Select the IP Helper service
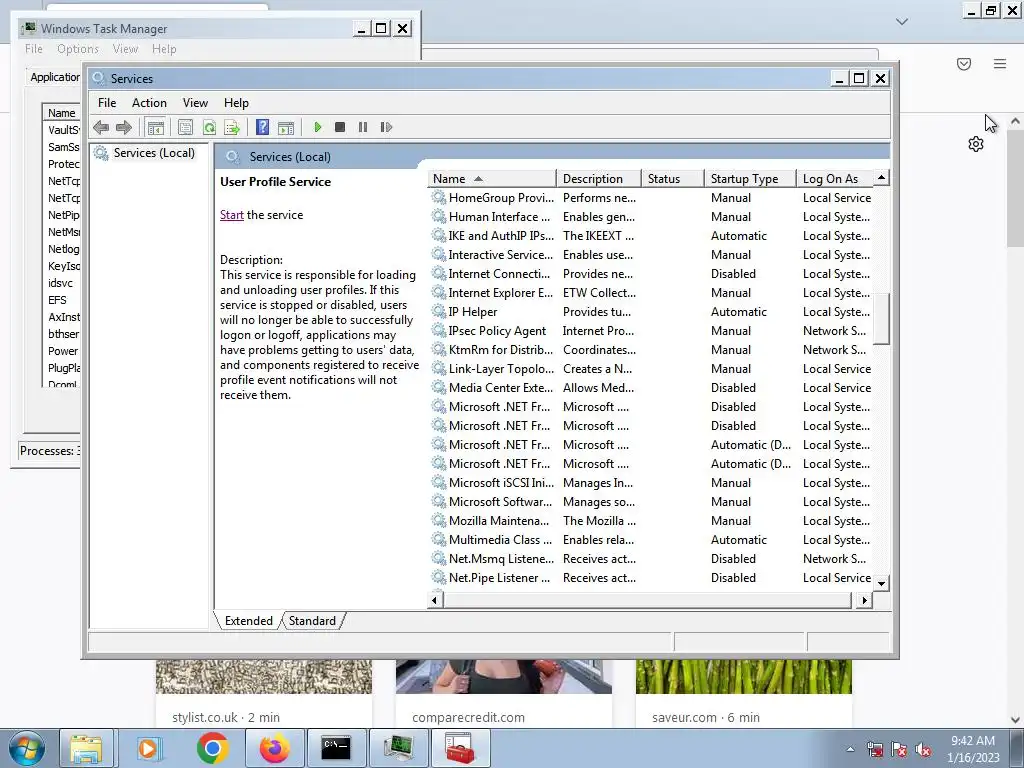The image size is (1024, 768). [x=650, y=312]
